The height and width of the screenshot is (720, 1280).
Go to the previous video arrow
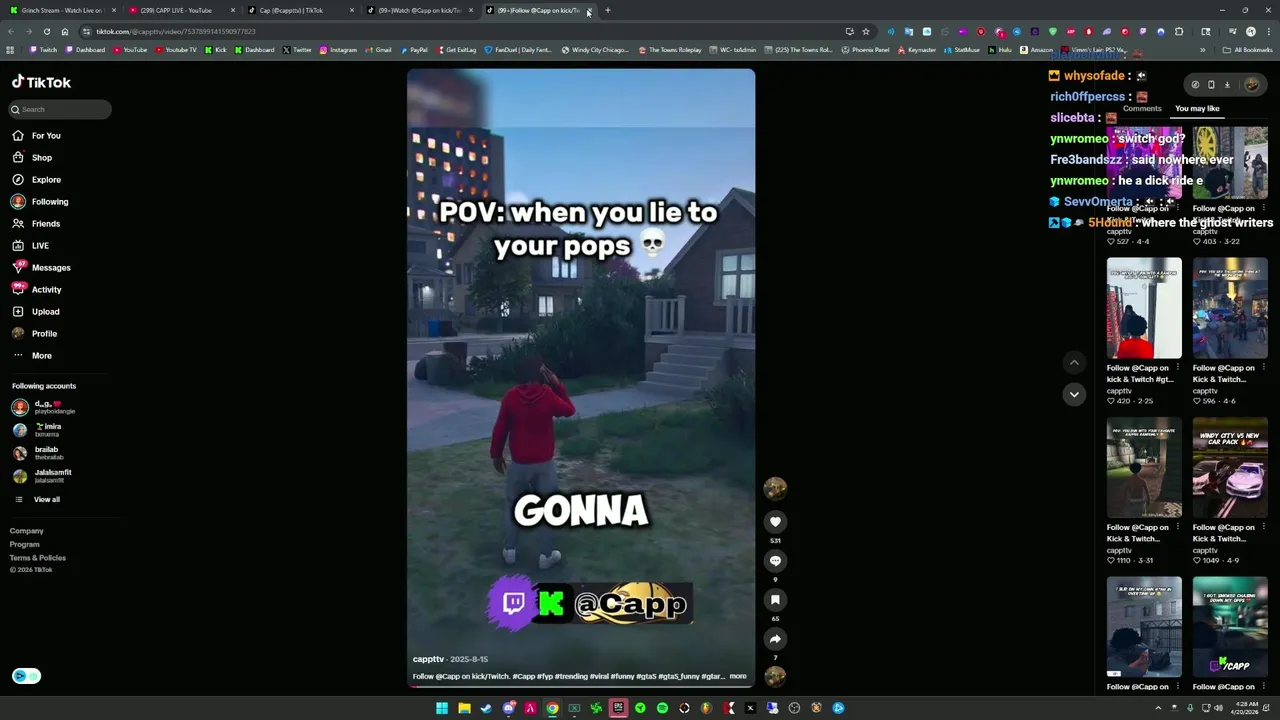tap(1074, 362)
